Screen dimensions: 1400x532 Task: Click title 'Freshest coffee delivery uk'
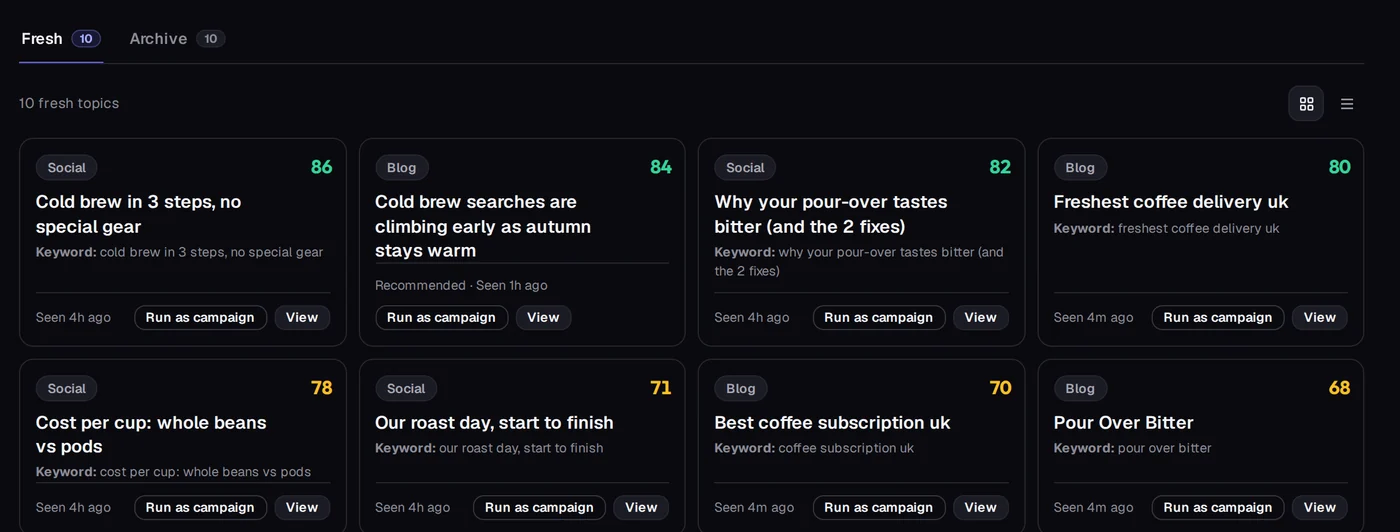point(1171,202)
